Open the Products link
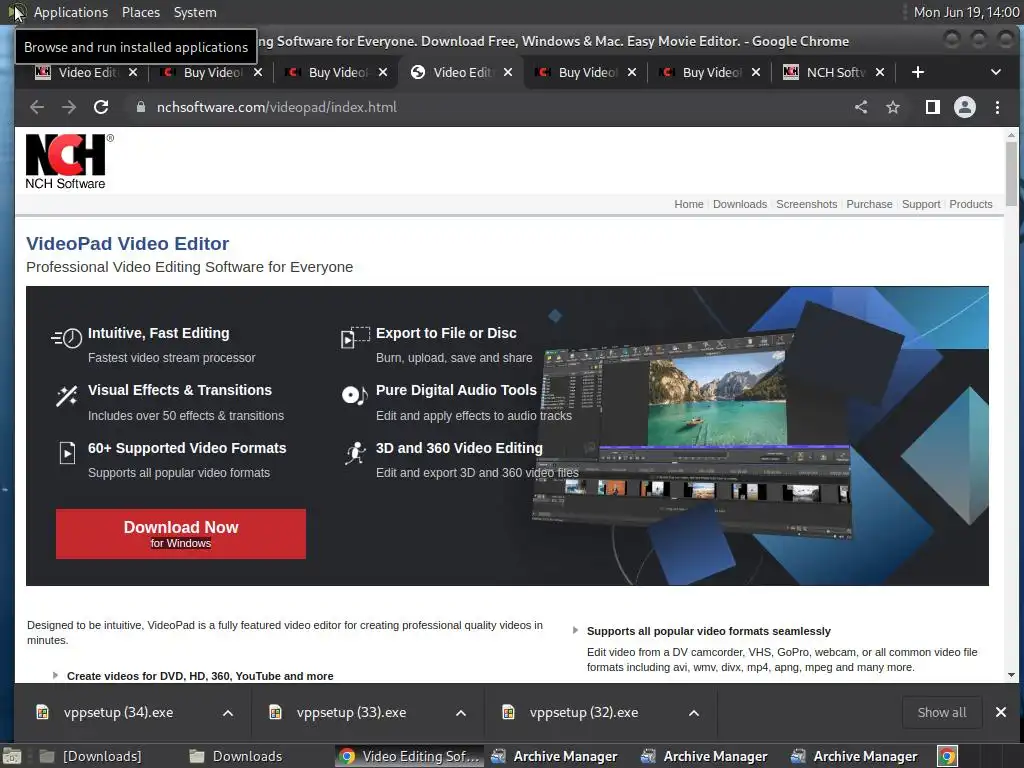This screenshot has width=1024, height=768. click(x=970, y=204)
